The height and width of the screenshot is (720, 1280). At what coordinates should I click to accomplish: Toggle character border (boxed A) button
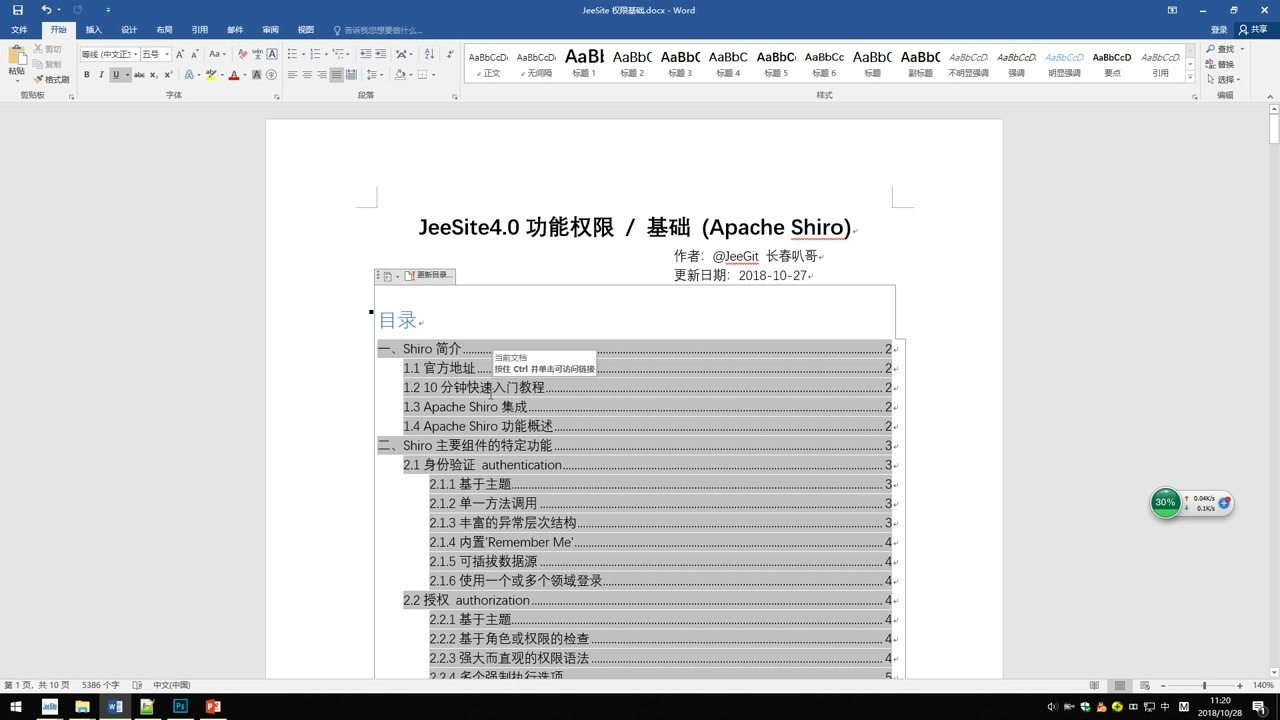coord(272,54)
